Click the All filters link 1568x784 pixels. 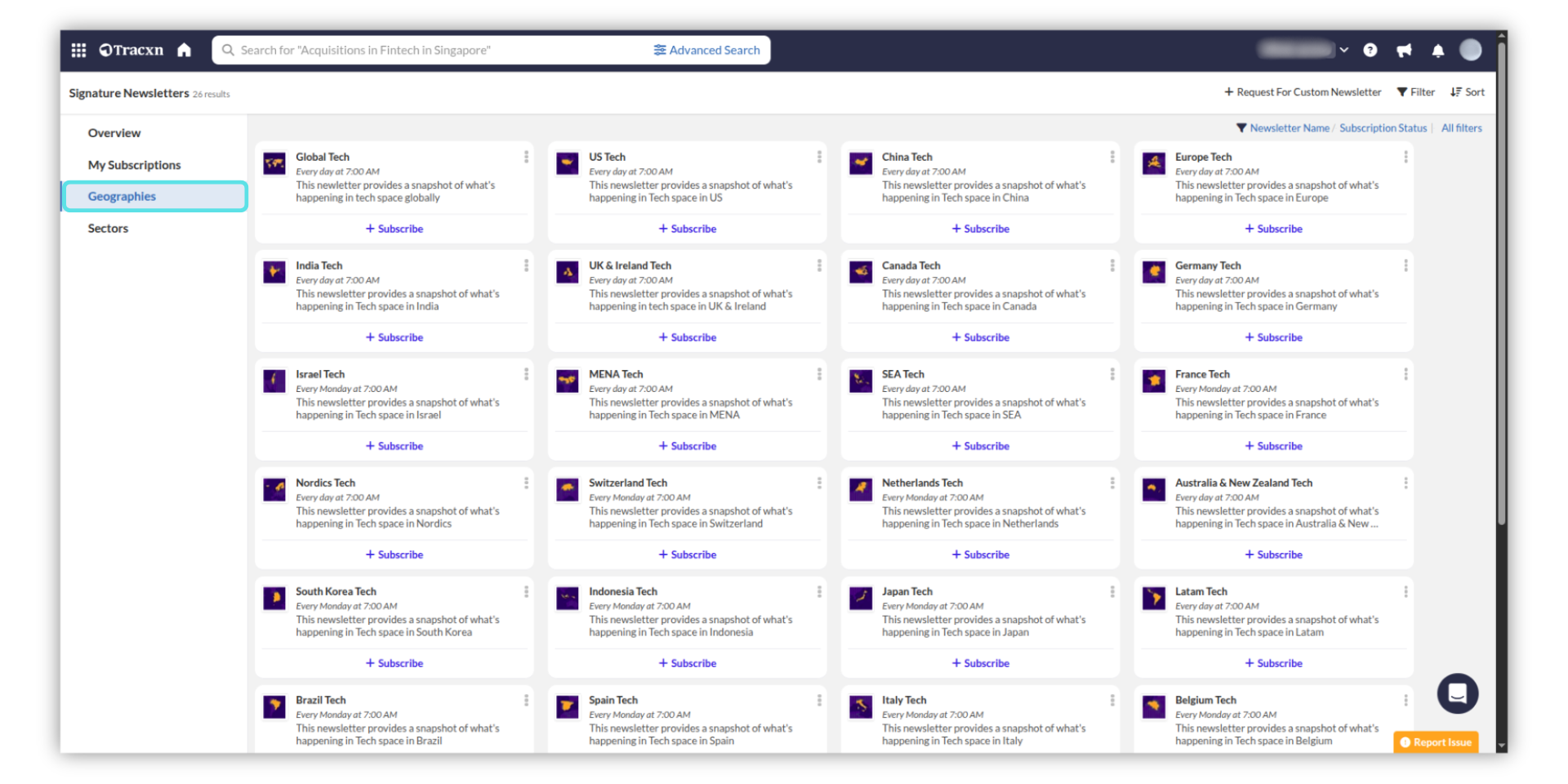[x=1461, y=128]
